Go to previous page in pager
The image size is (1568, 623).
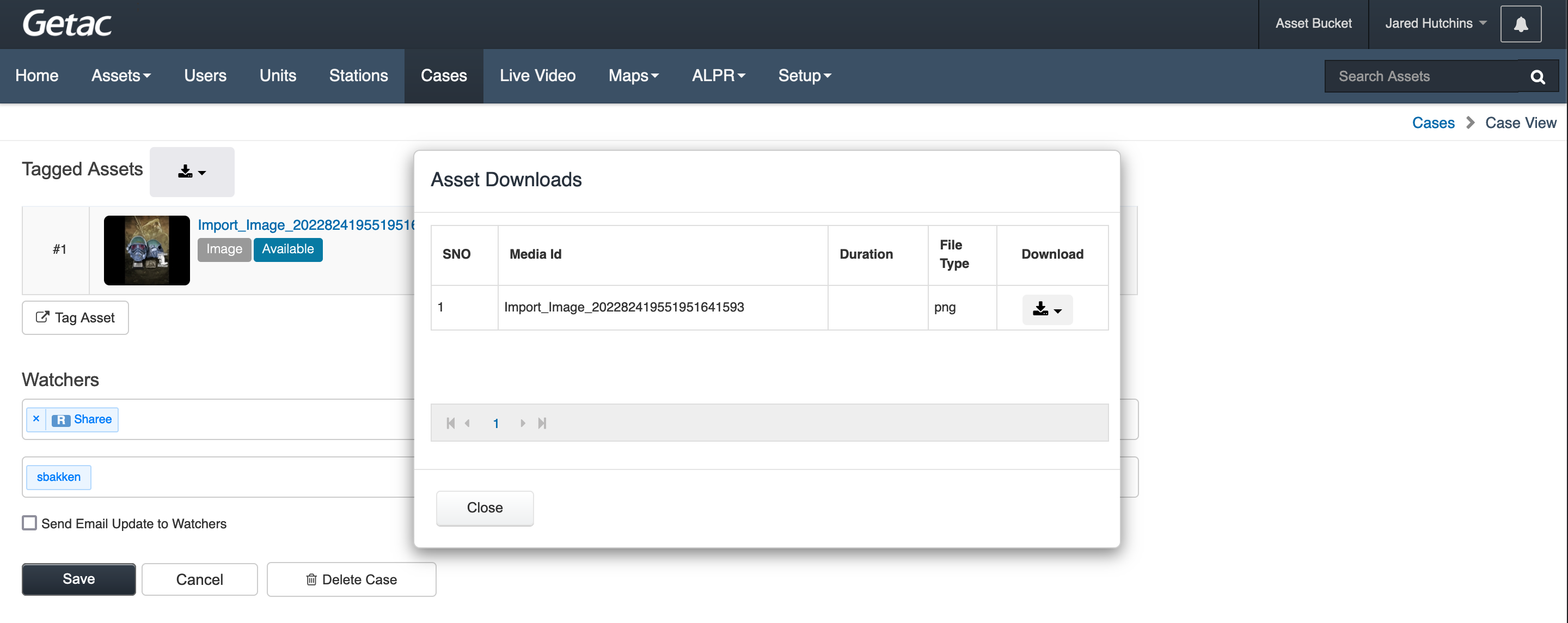click(x=468, y=423)
